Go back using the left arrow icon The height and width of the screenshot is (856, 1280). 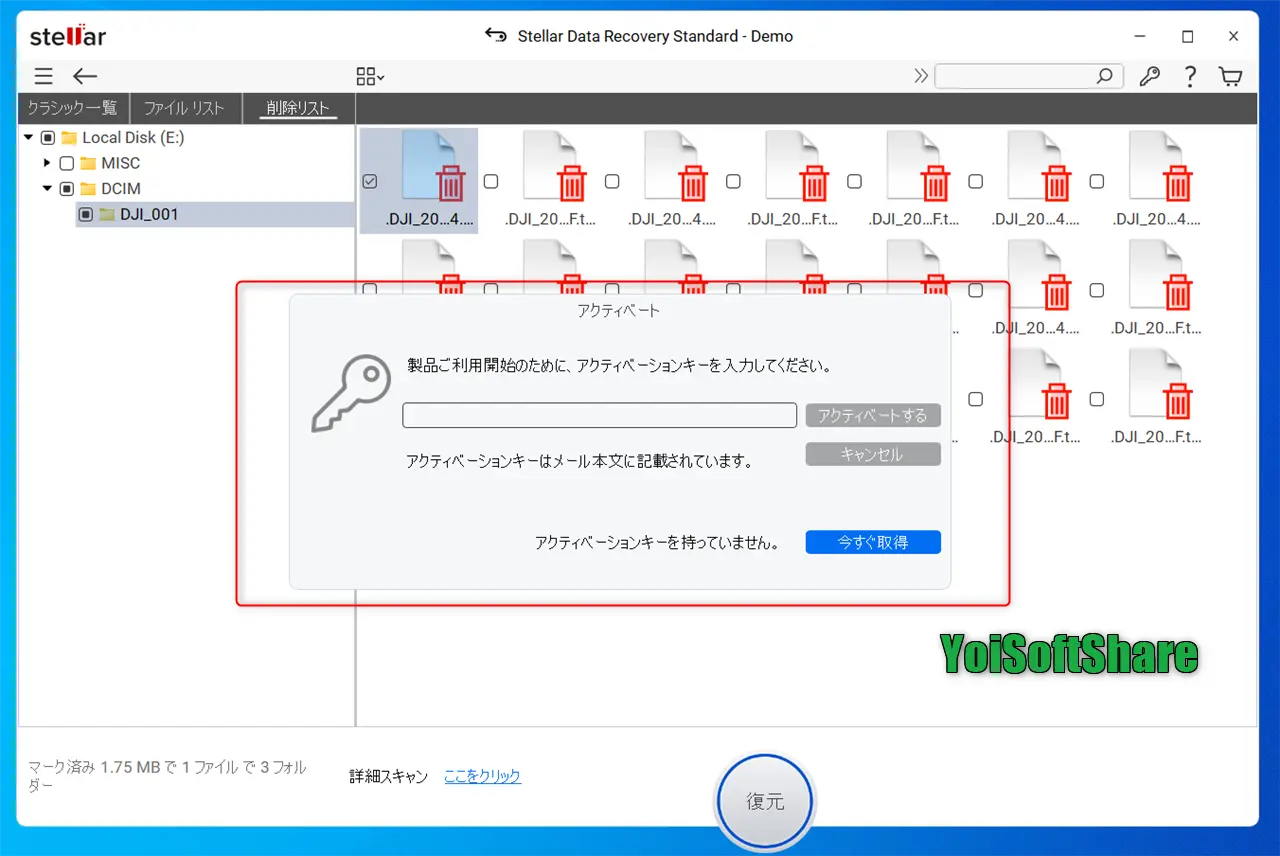[x=85, y=76]
